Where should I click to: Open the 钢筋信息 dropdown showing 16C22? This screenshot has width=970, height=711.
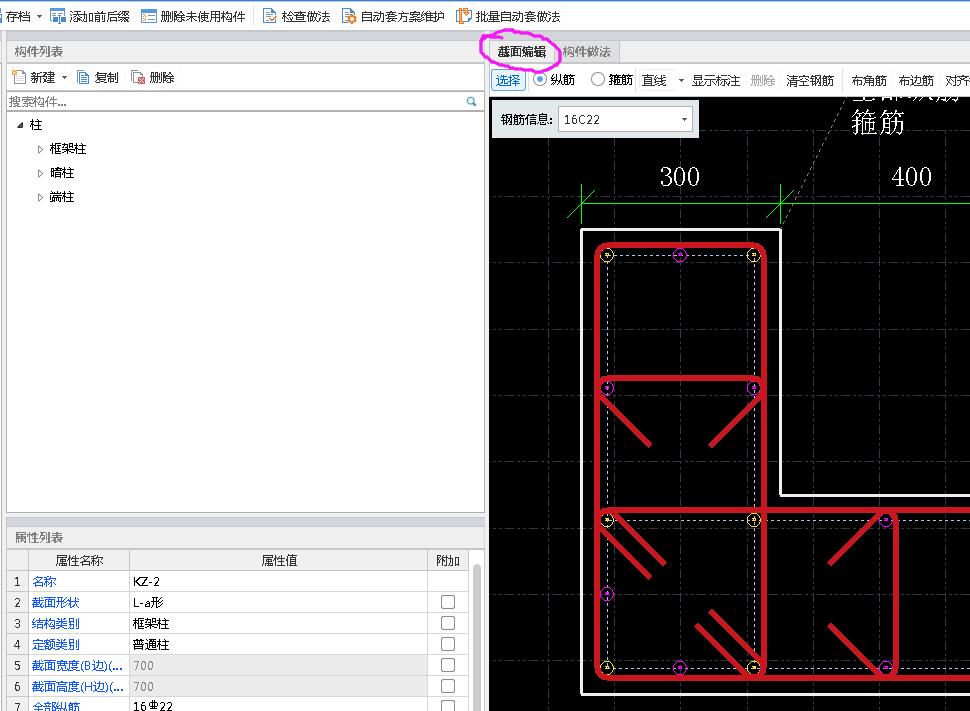click(x=685, y=119)
